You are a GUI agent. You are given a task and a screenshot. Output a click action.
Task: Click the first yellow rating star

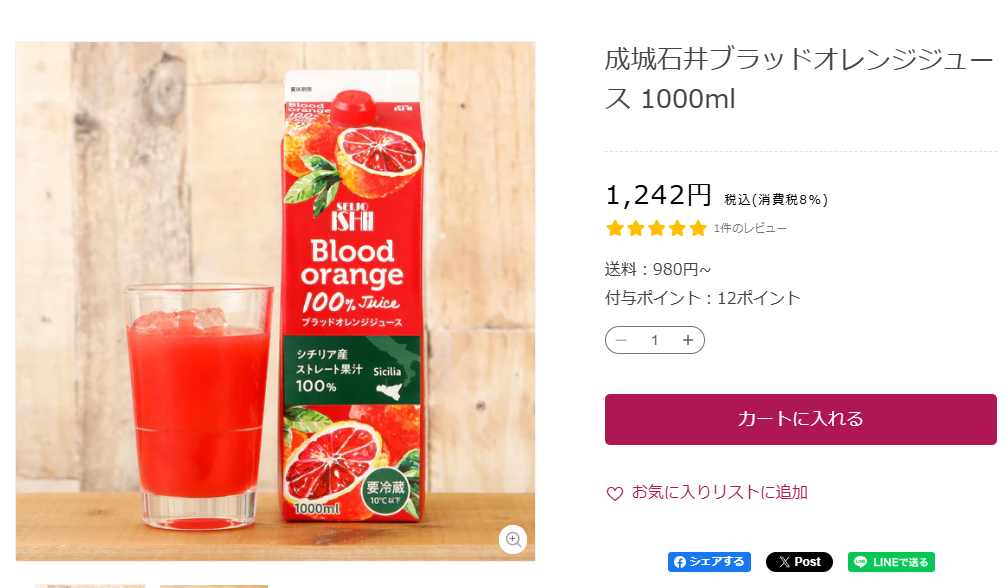(615, 229)
